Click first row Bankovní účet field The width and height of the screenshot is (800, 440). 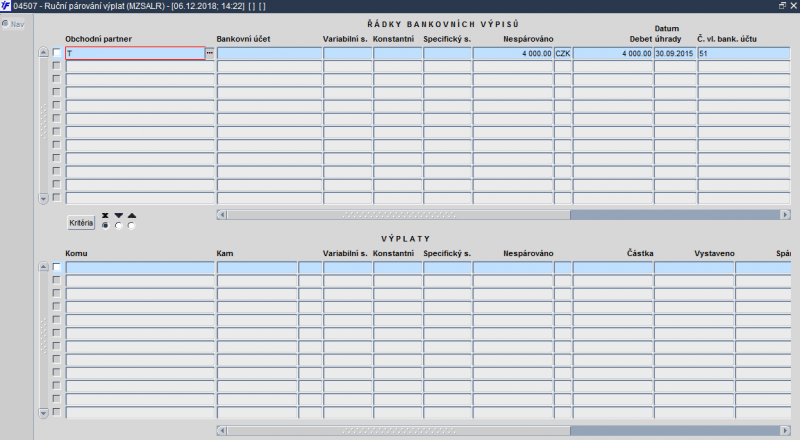tap(269, 53)
